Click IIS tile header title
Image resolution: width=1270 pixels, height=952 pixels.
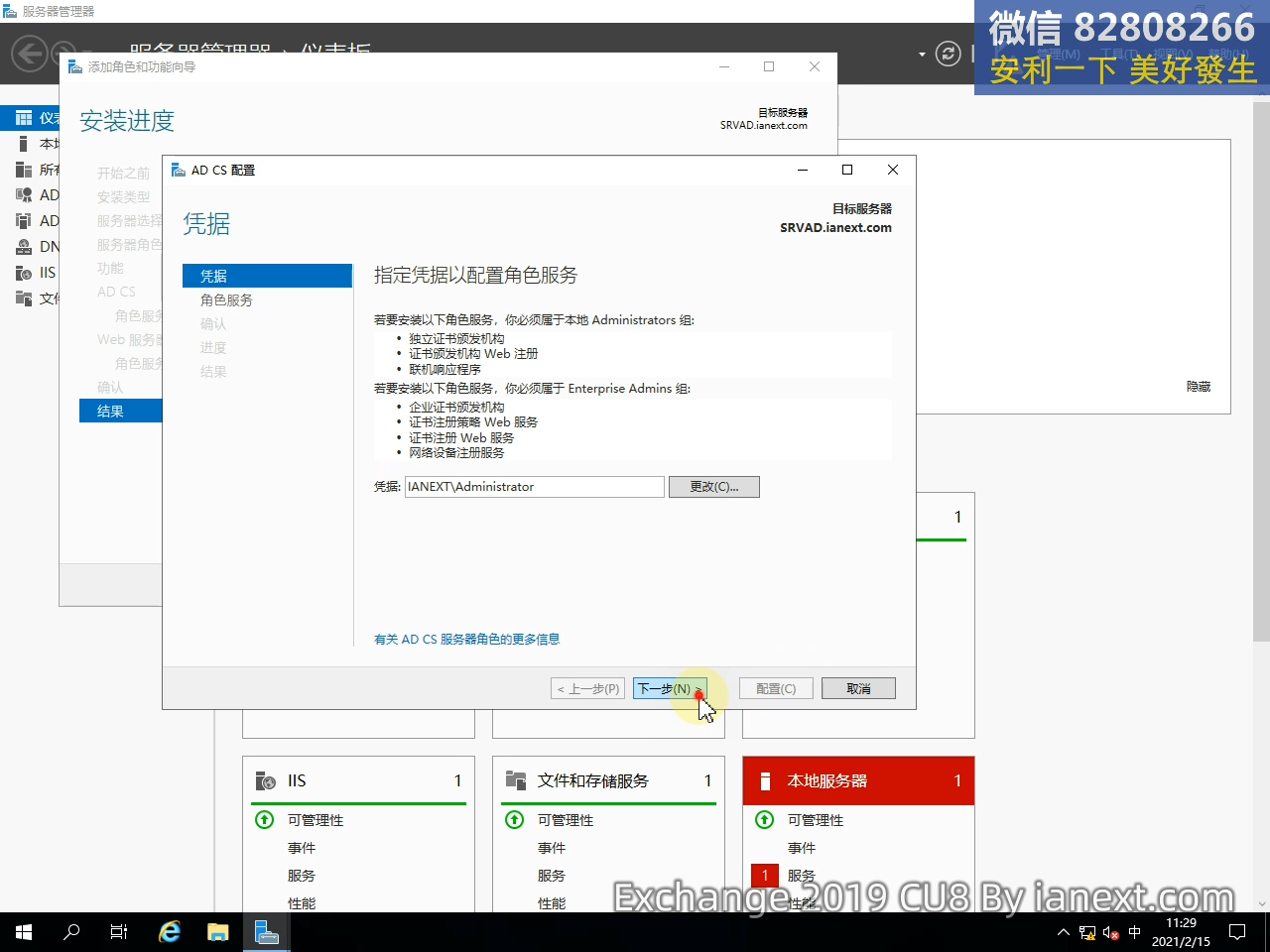(x=297, y=781)
